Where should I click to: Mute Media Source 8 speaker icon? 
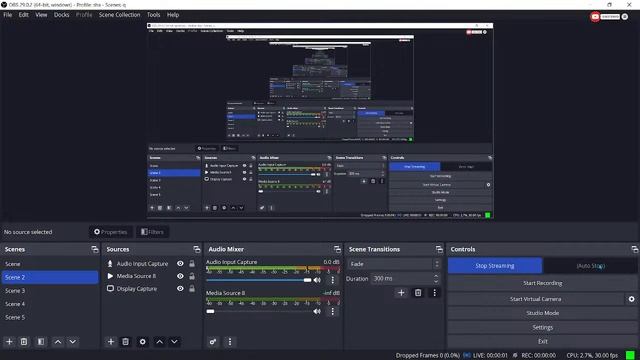[317, 311]
